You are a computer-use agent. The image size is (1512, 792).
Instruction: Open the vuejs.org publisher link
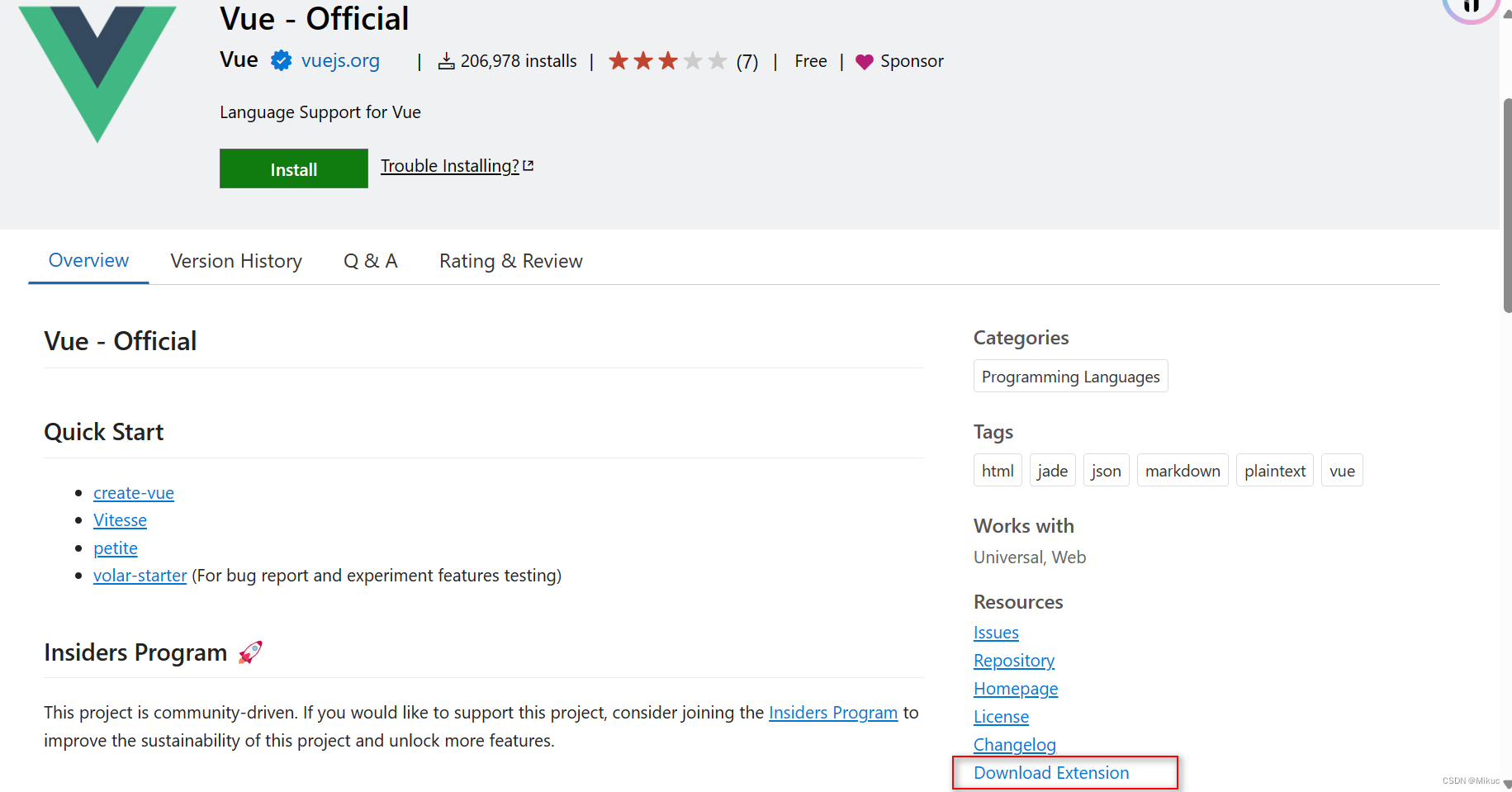340,60
